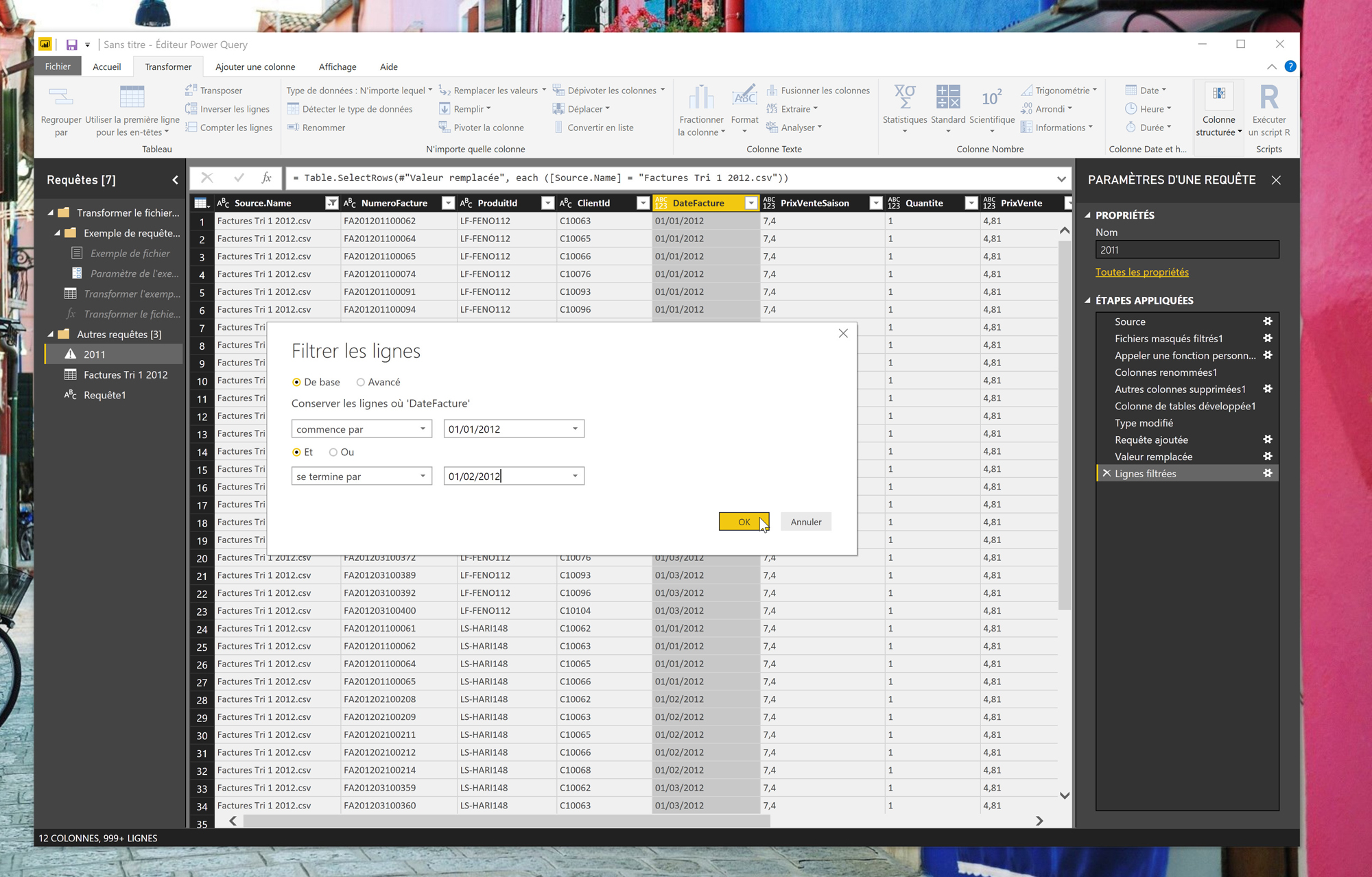Image resolution: width=1372 pixels, height=877 pixels.
Task: Switch to the Transformer tab
Action: tap(168, 67)
